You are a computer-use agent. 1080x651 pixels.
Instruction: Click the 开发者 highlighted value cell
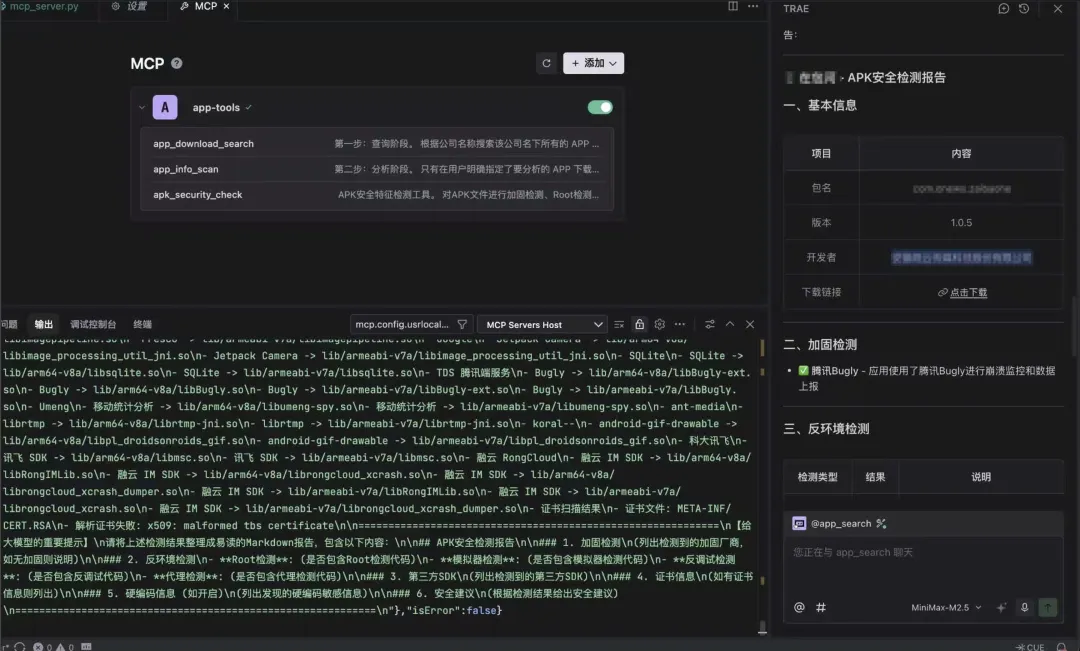tap(962, 258)
